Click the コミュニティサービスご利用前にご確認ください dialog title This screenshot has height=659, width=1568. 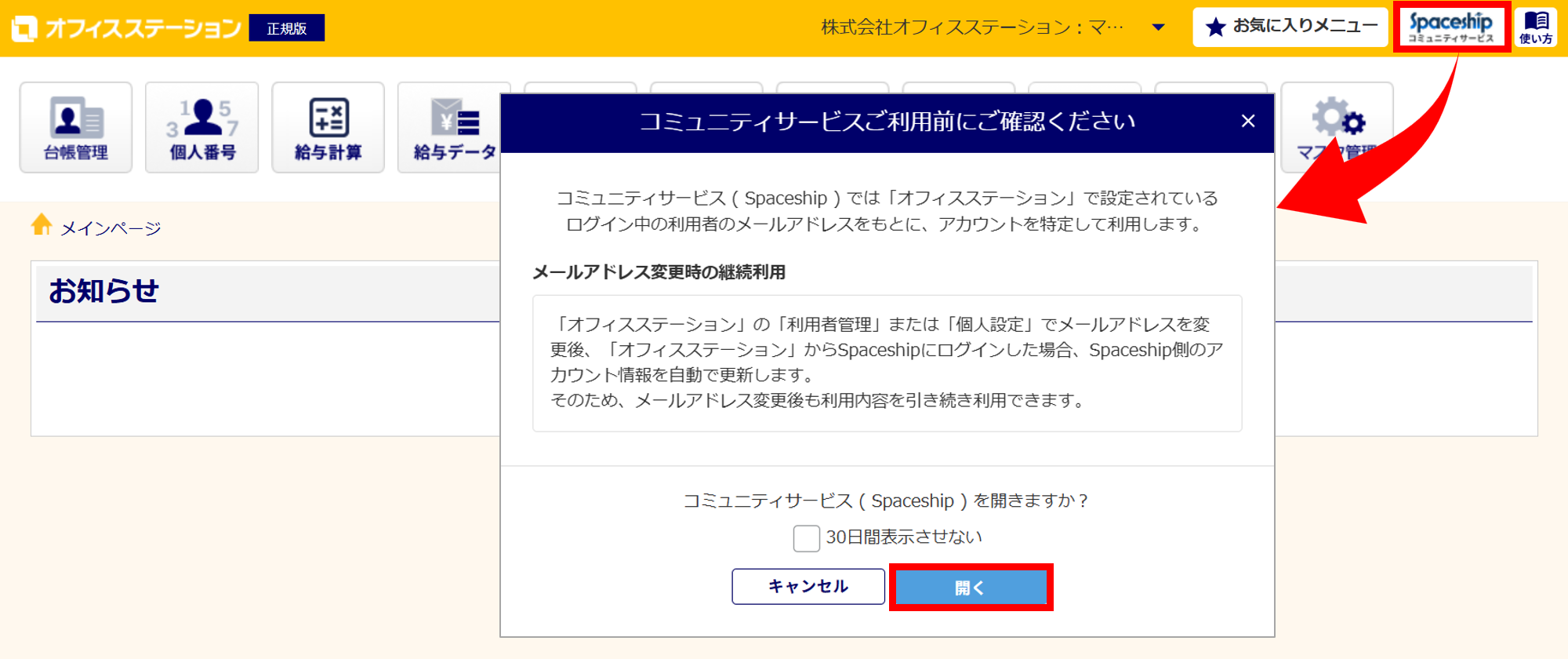point(887,122)
